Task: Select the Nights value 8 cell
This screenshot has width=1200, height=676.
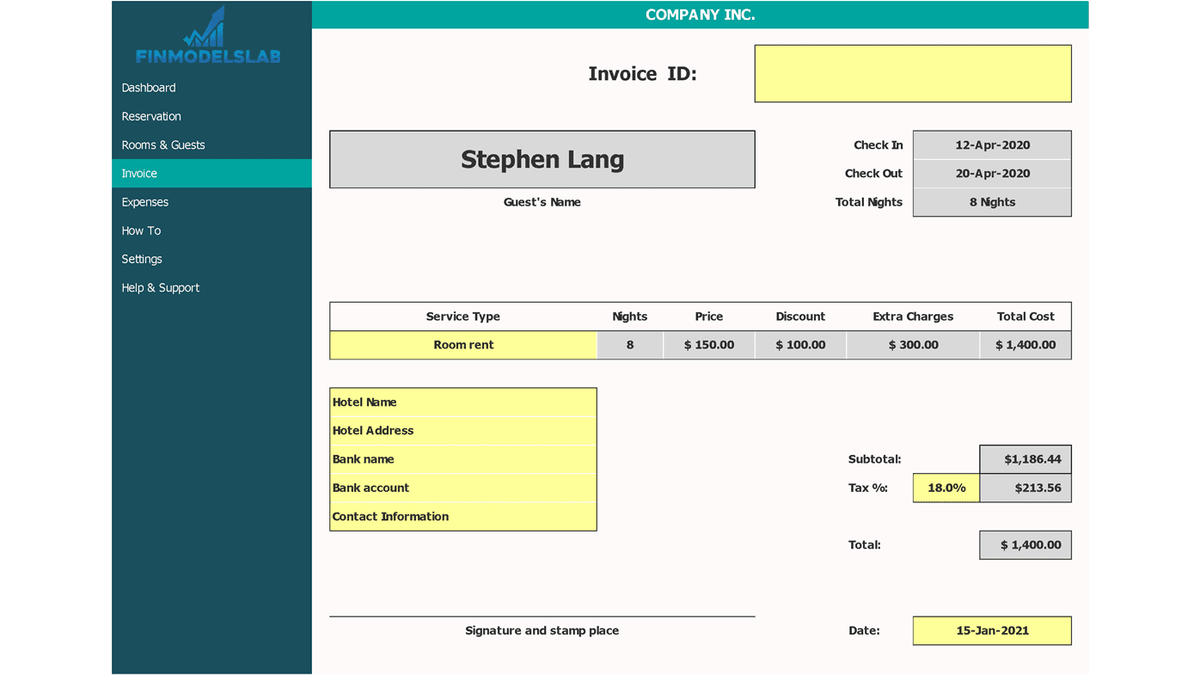Action: pyautogui.click(x=630, y=345)
